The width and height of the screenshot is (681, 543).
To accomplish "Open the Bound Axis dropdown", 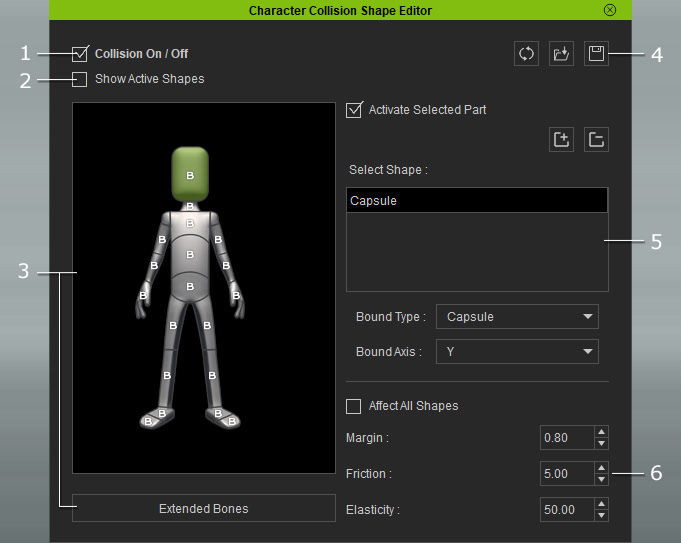I will coord(518,352).
